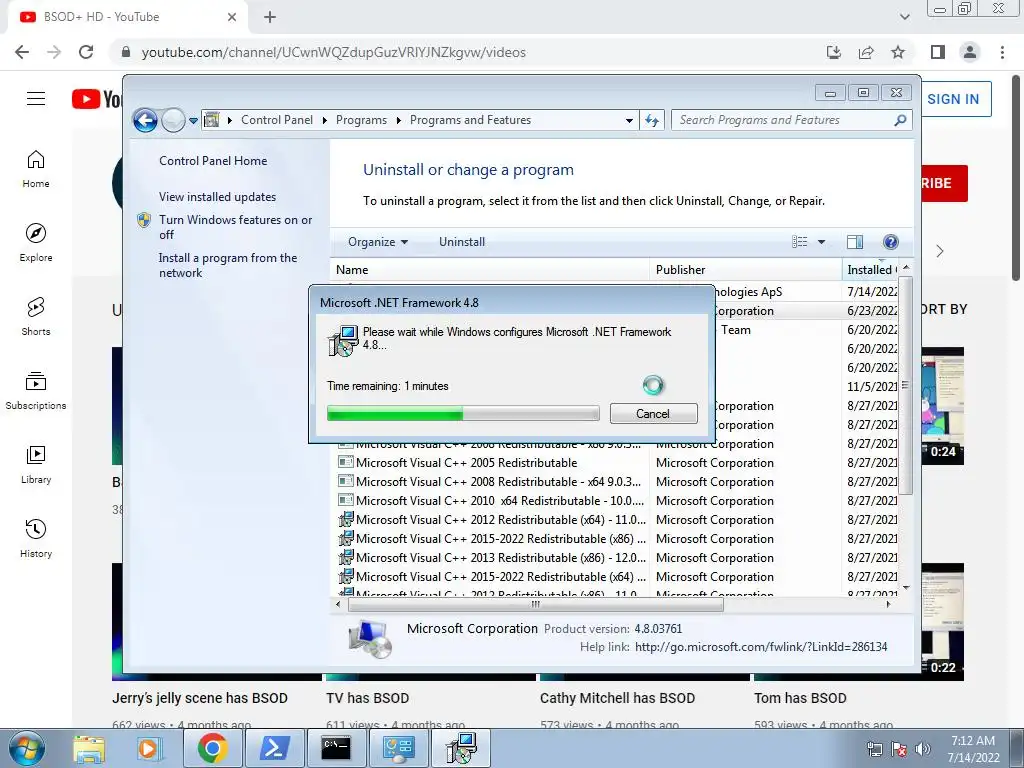Click the blue help question mark icon
Viewport: 1024px width, 768px height.
point(890,242)
